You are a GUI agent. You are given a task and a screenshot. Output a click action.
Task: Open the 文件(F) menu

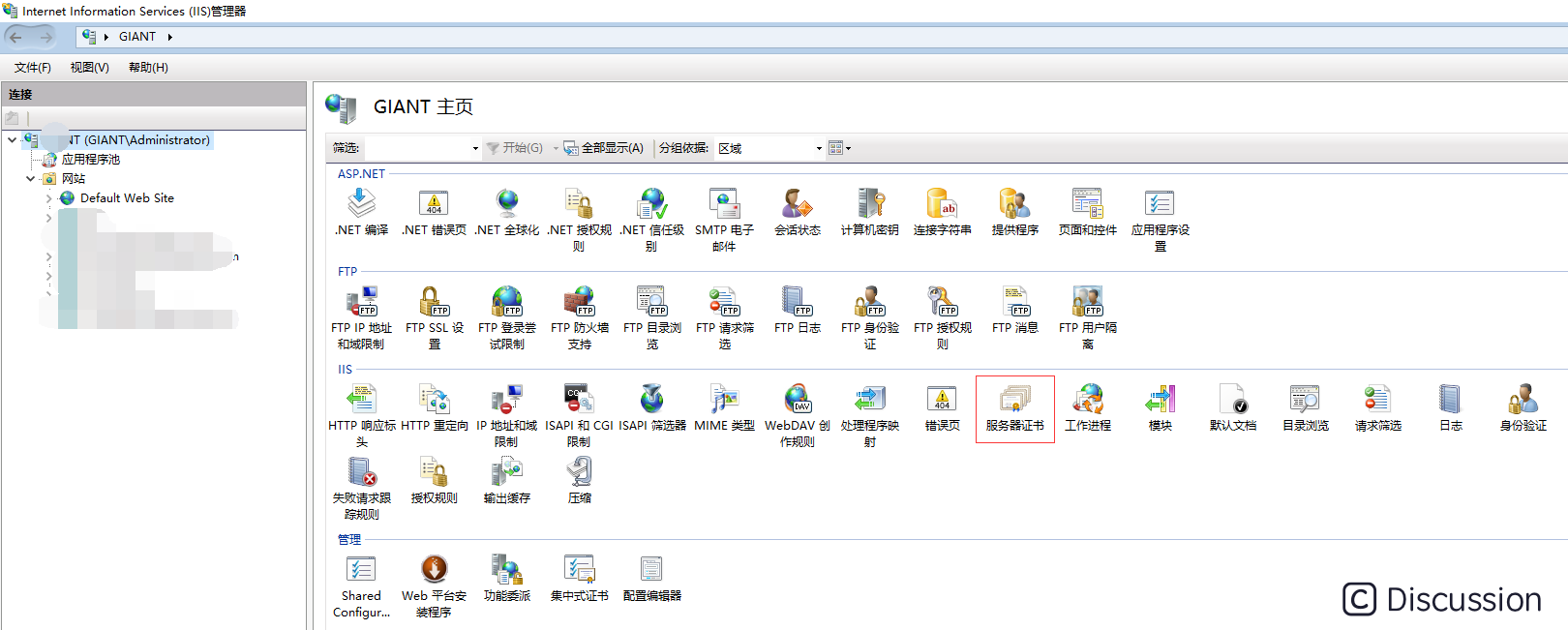tap(32, 68)
